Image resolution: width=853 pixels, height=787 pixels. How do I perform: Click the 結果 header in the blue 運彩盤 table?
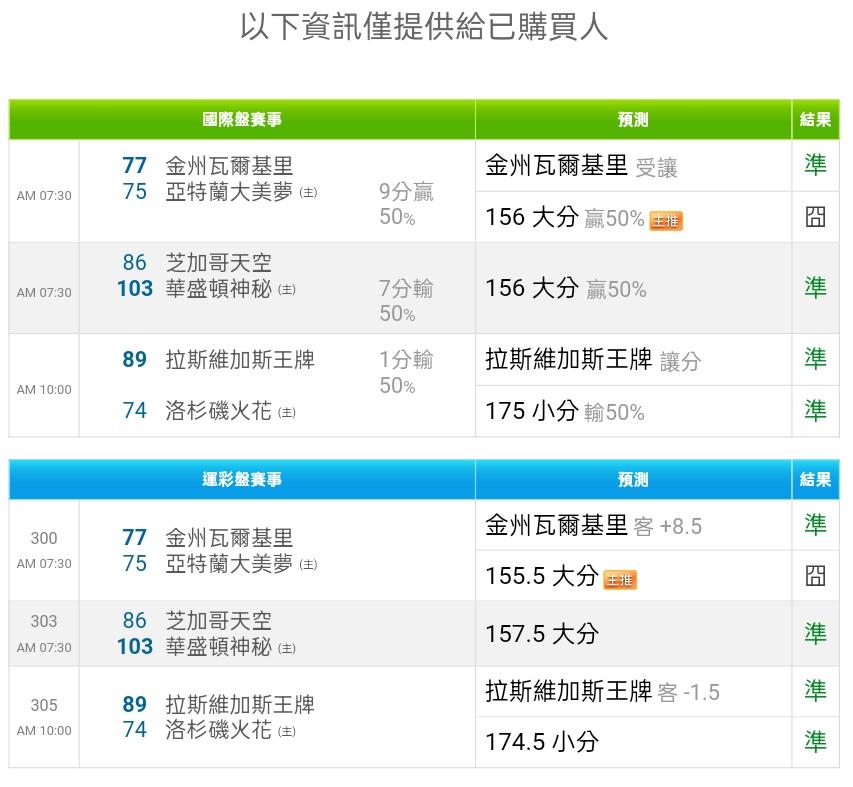click(815, 480)
